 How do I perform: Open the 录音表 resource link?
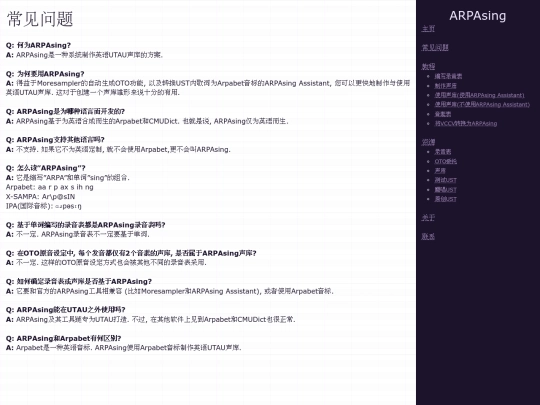[443, 152]
